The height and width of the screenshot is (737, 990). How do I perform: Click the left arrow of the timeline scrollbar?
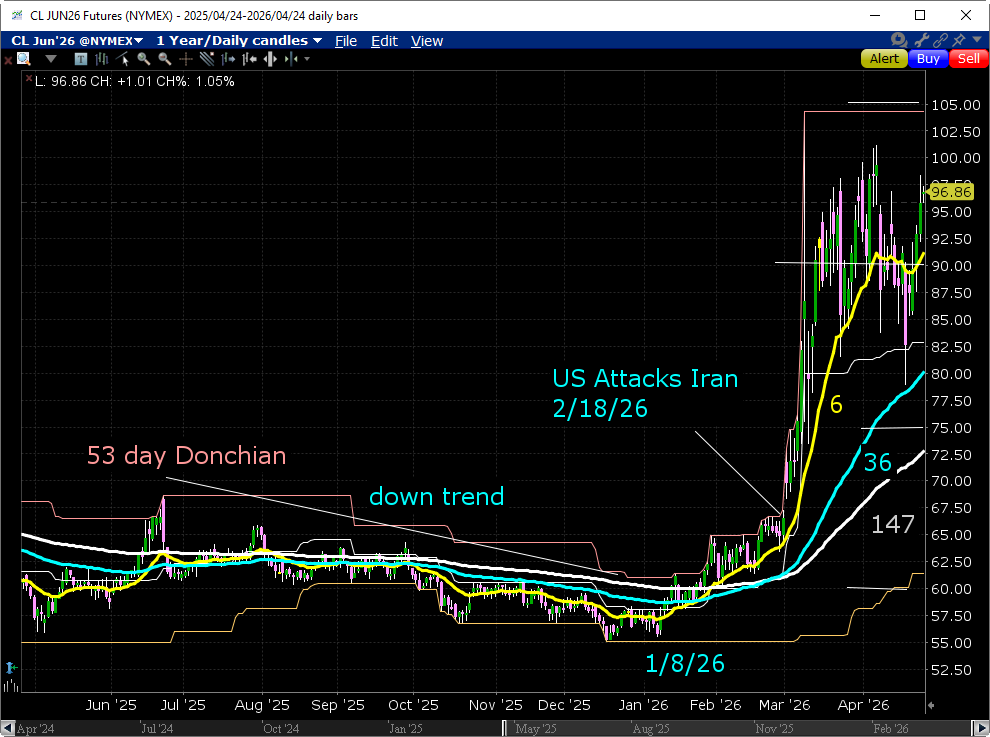[8, 729]
